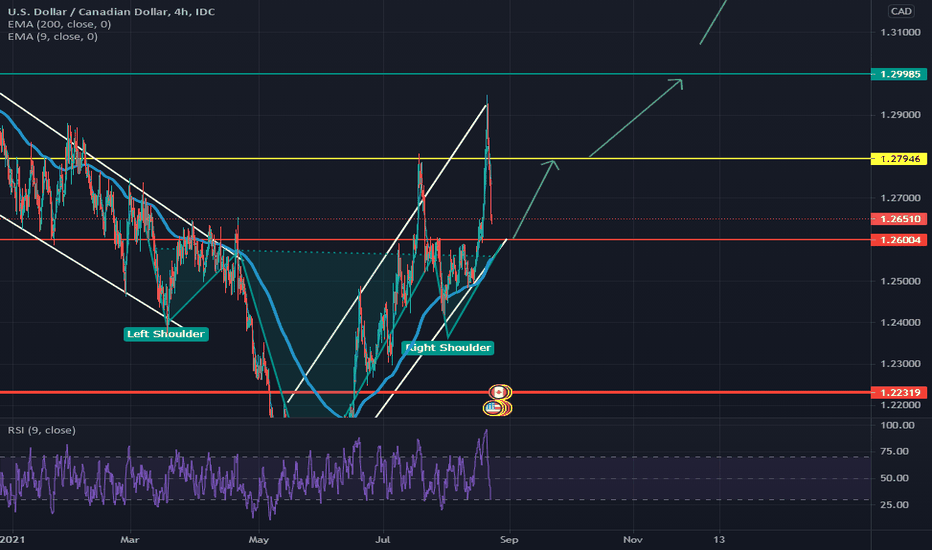Click the 1.27000 price axis value

click(900, 198)
